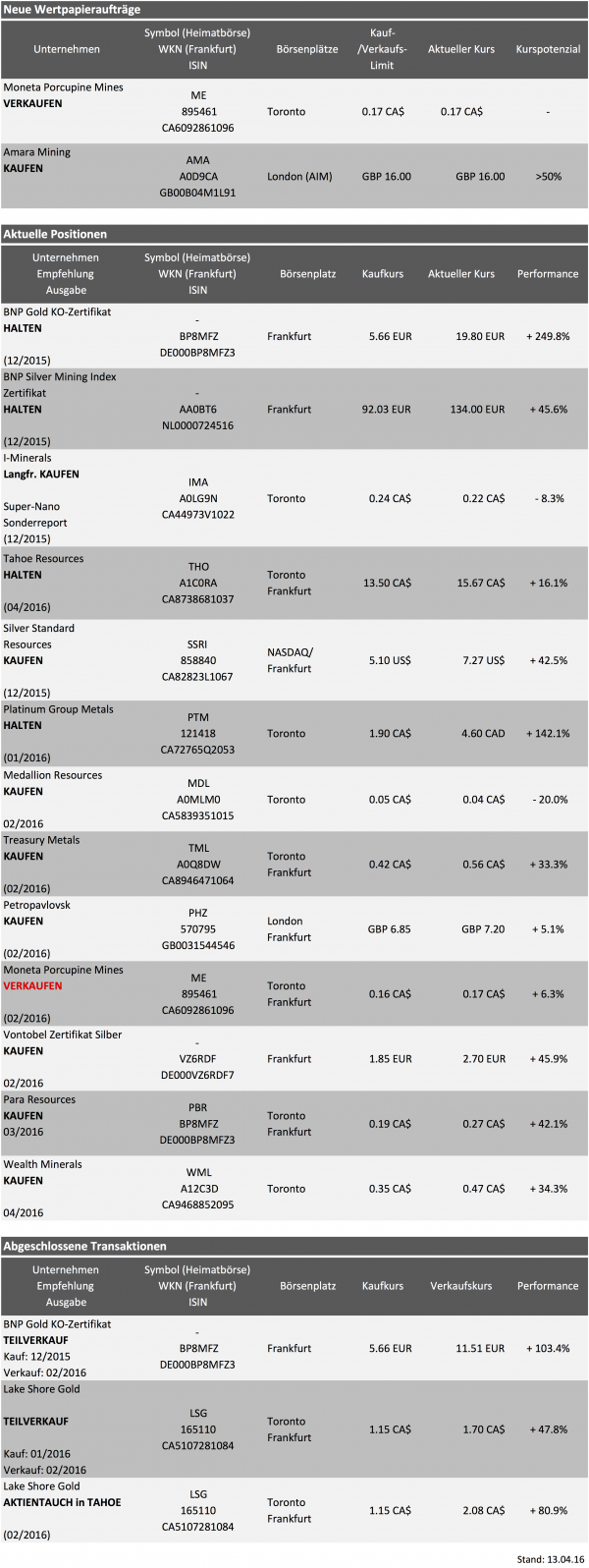Image resolution: width=589 pixels, height=1568 pixels.
Task: Click the Kurspotenzial column header
Action: tap(548, 49)
